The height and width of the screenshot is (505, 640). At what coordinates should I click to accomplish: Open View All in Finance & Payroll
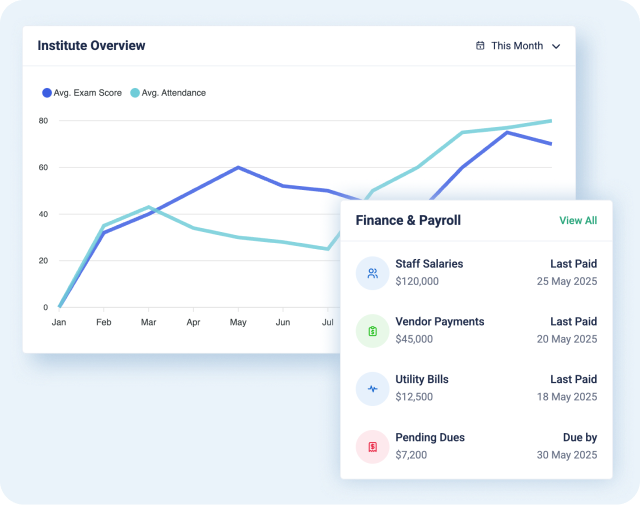click(578, 221)
